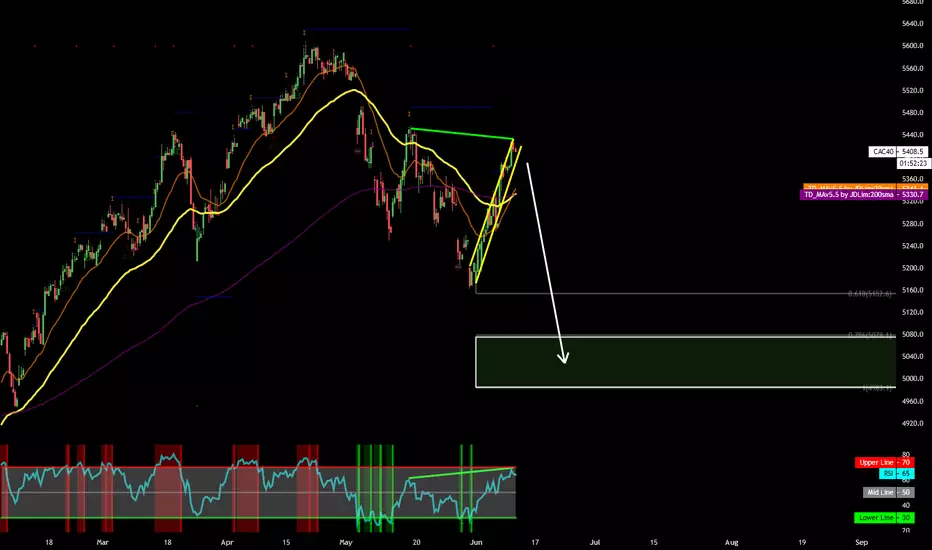The image size is (932, 550).
Task: Click the 5560.0 price axis value
Action: click(912, 68)
